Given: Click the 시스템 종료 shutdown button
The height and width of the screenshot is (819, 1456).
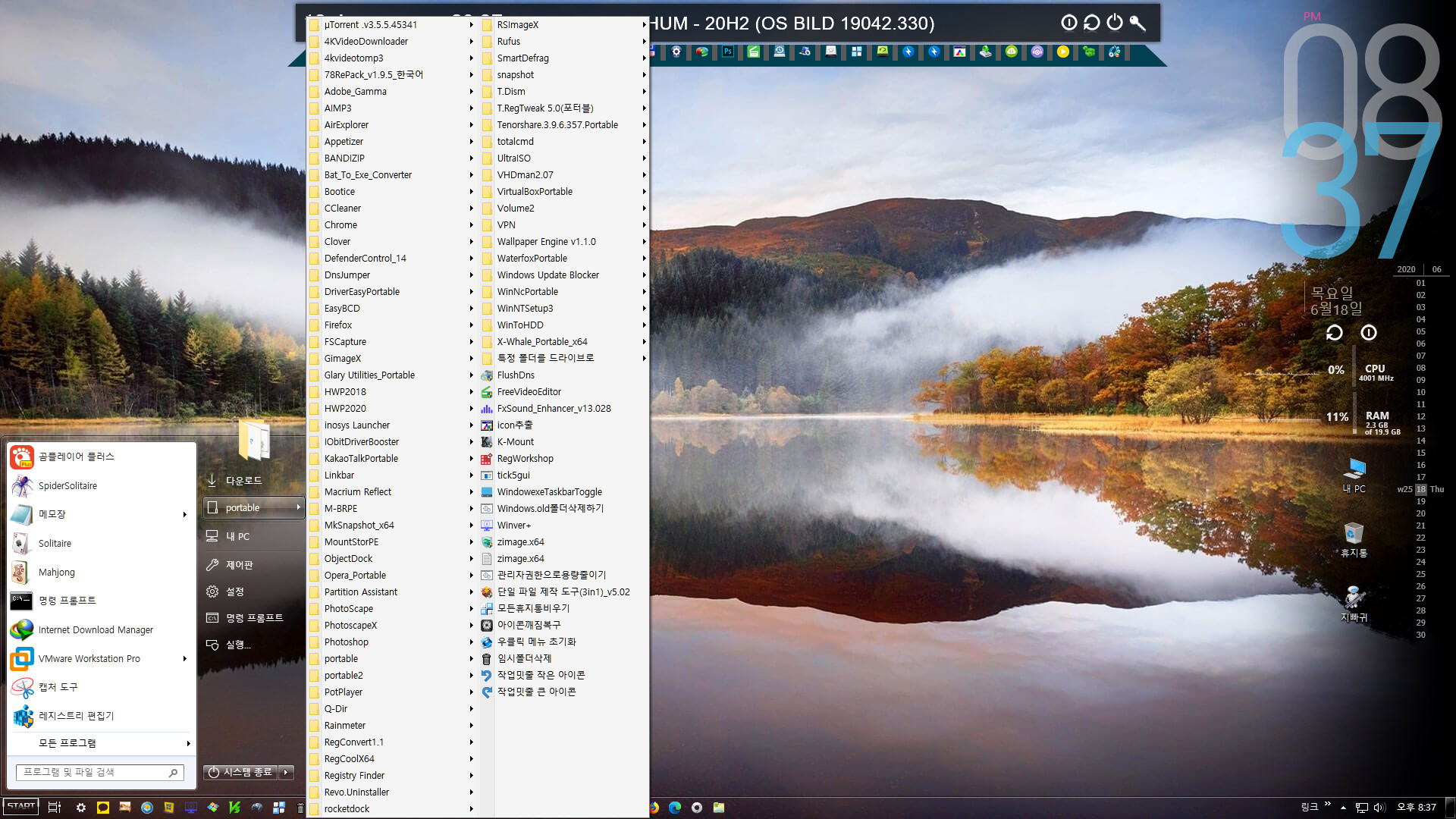Looking at the screenshot, I should [240, 772].
